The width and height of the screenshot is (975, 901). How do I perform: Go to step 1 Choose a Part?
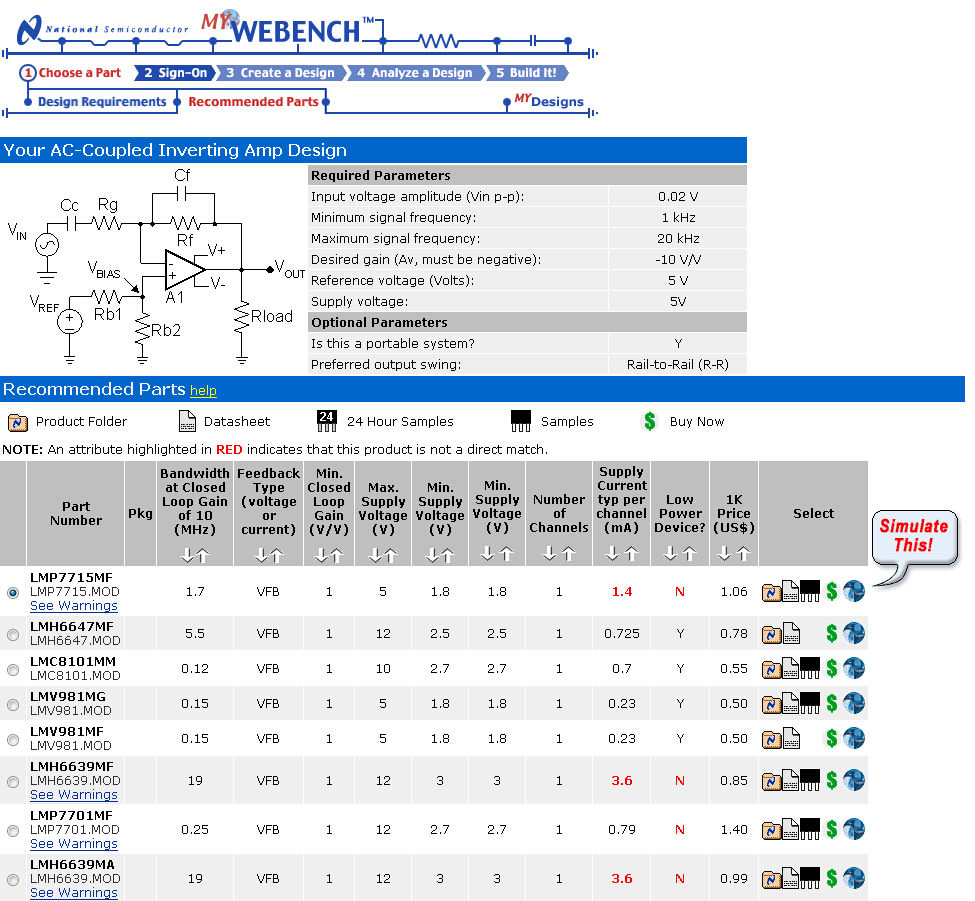tap(70, 73)
